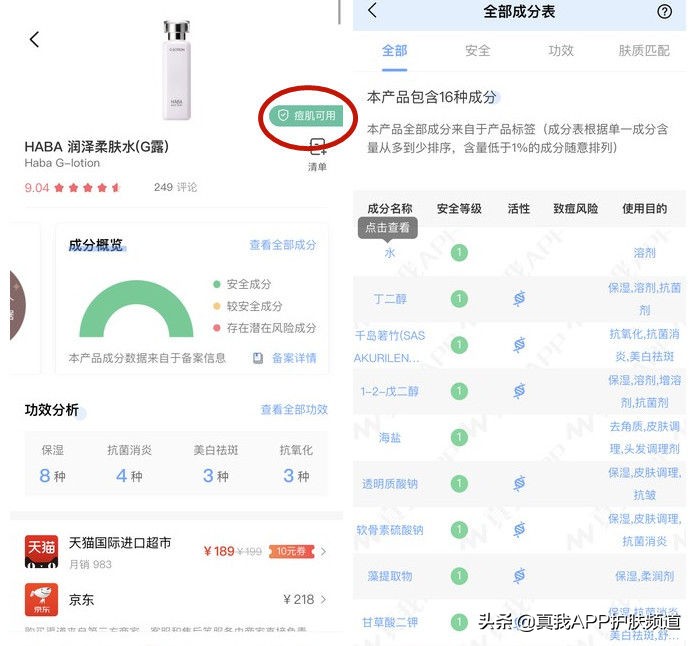Tap the safety level badge for 软骨素硫酸钠

[459, 529]
